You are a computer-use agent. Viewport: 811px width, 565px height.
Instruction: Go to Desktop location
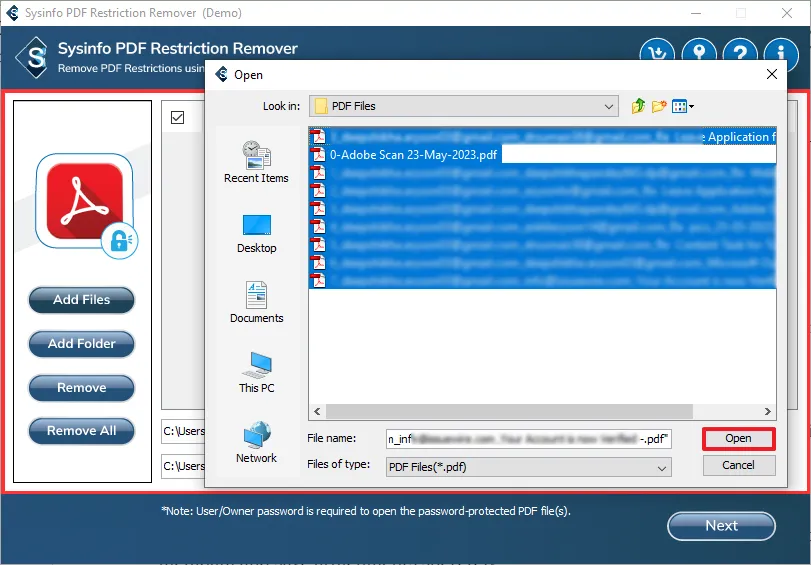[256, 233]
